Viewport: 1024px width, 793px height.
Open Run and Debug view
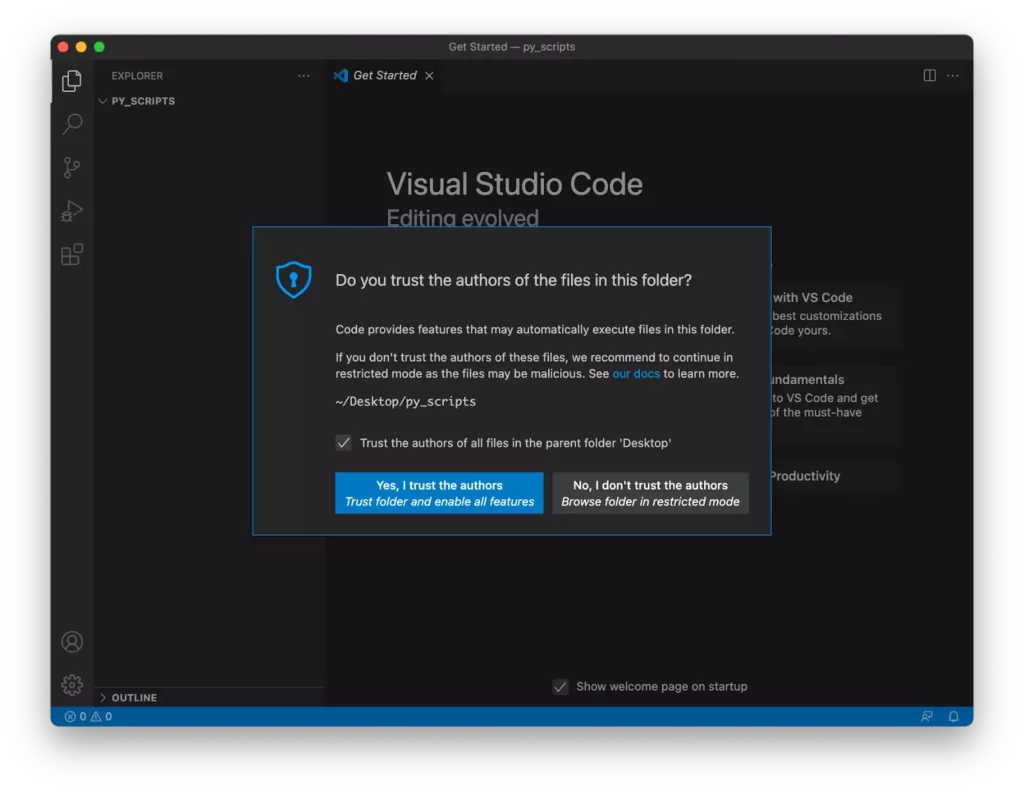click(x=72, y=211)
